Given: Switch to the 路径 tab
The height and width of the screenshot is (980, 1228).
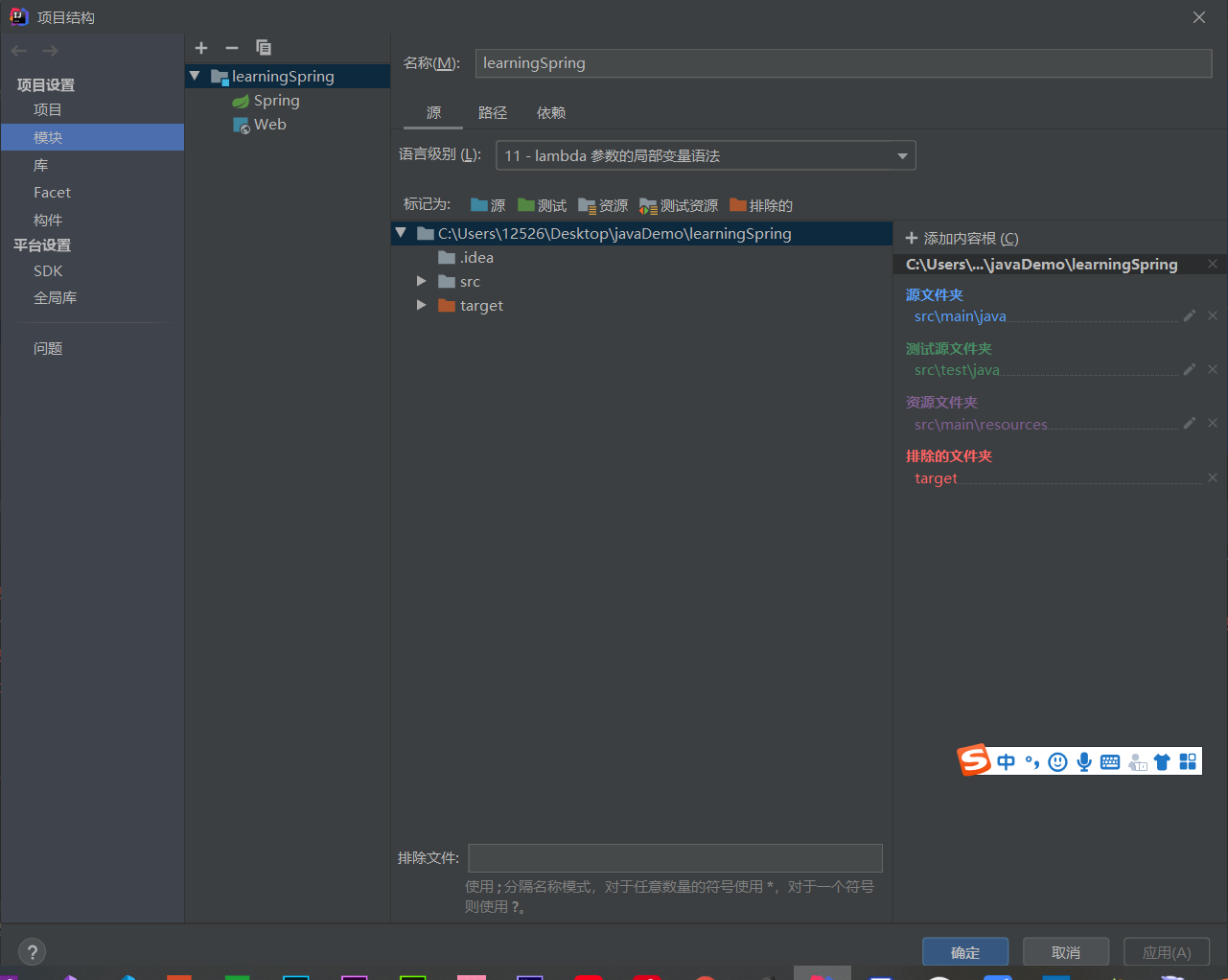Looking at the screenshot, I should coord(493,112).
